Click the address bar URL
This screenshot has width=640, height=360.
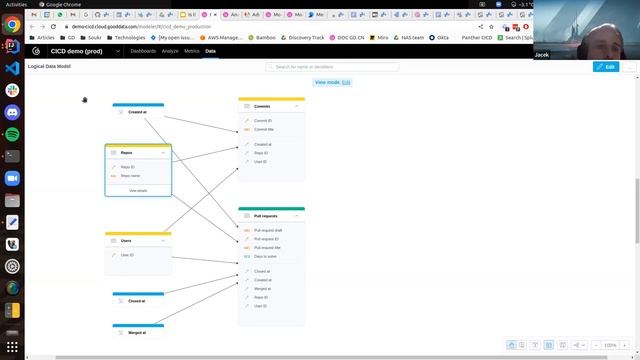coord(141,27)
